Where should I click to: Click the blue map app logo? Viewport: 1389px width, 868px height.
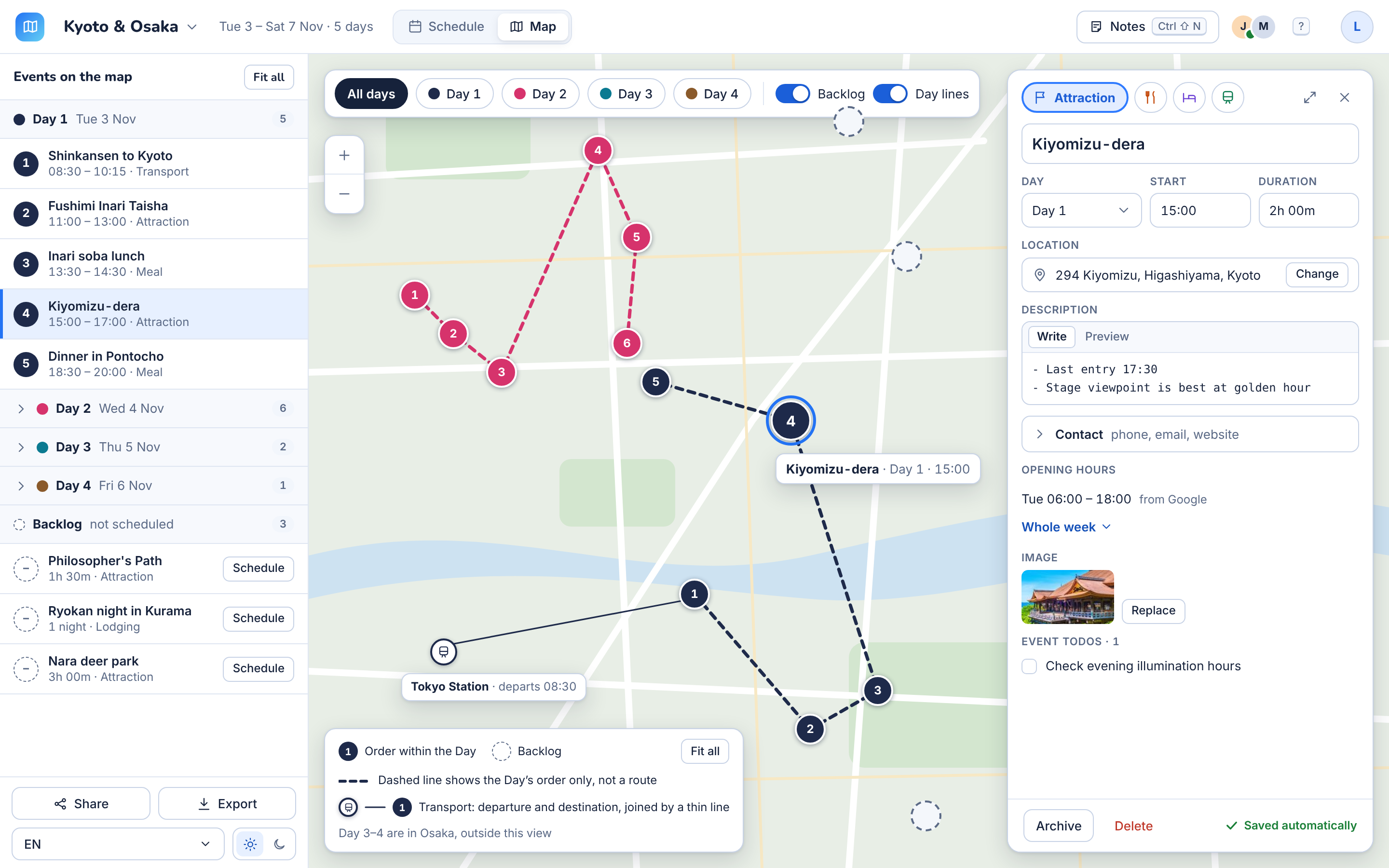tap(30, 27)
